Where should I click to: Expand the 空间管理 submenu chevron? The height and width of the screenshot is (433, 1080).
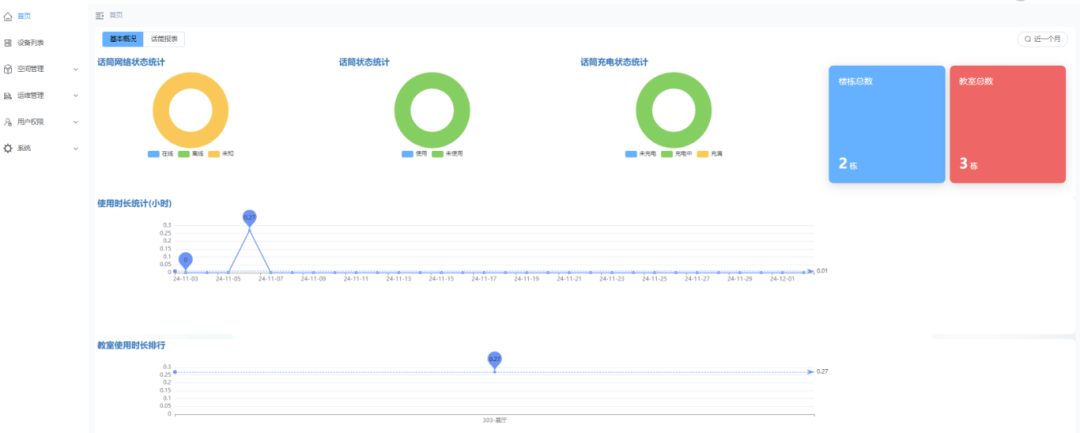pyautogui.click(x=75, y=69)
